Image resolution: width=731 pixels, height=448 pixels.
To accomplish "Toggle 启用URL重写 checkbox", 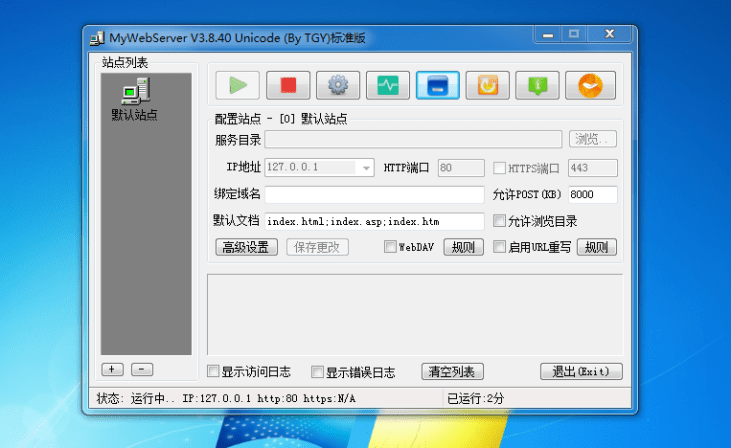I will [499, 247].
